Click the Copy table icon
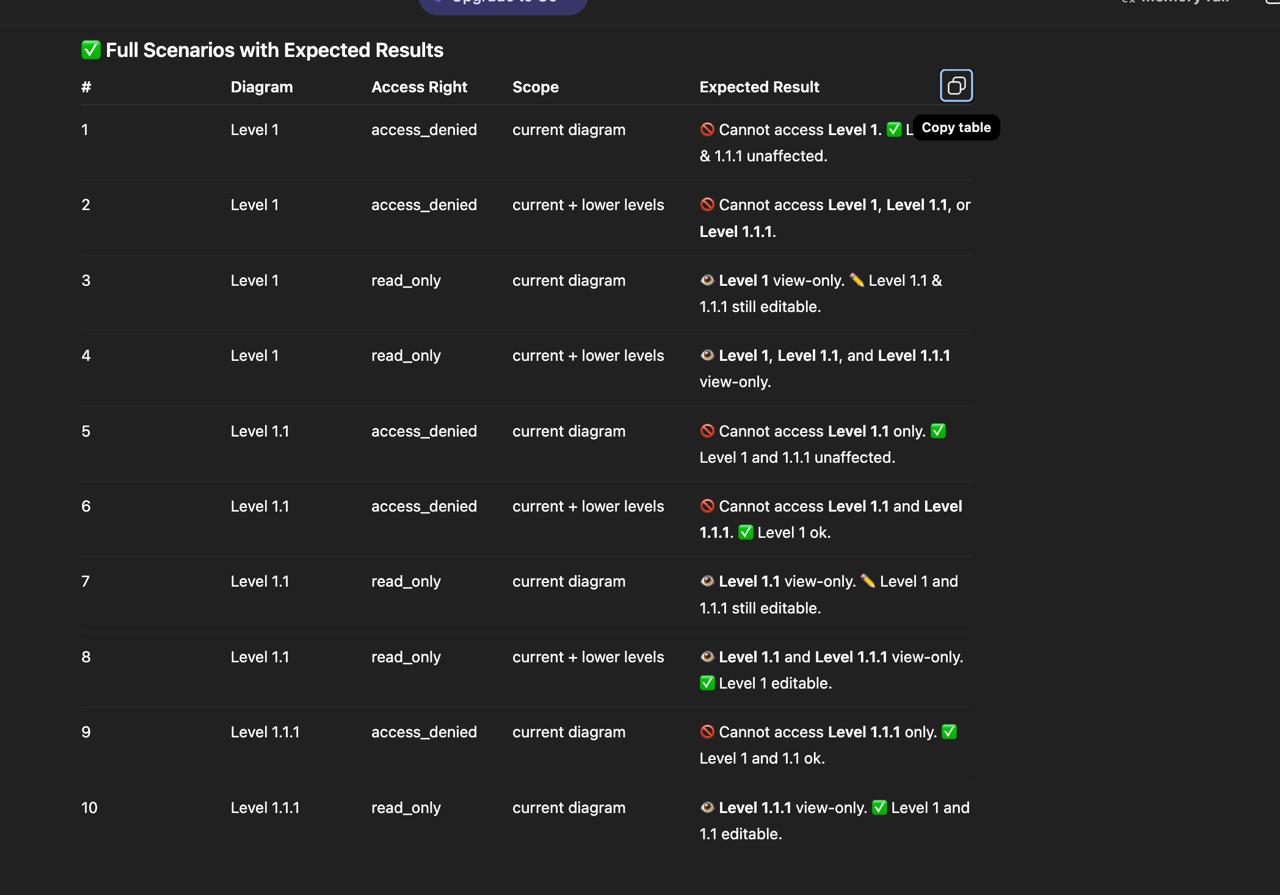The image size is (1280, 895). [x=956, y=86]
